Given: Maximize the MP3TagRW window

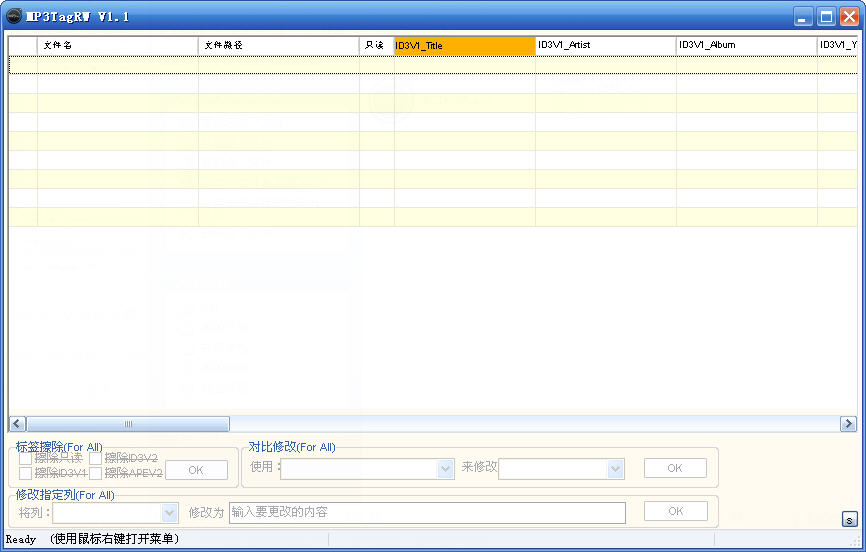Looking at the screenshot, I should click(x=826, y=17).
